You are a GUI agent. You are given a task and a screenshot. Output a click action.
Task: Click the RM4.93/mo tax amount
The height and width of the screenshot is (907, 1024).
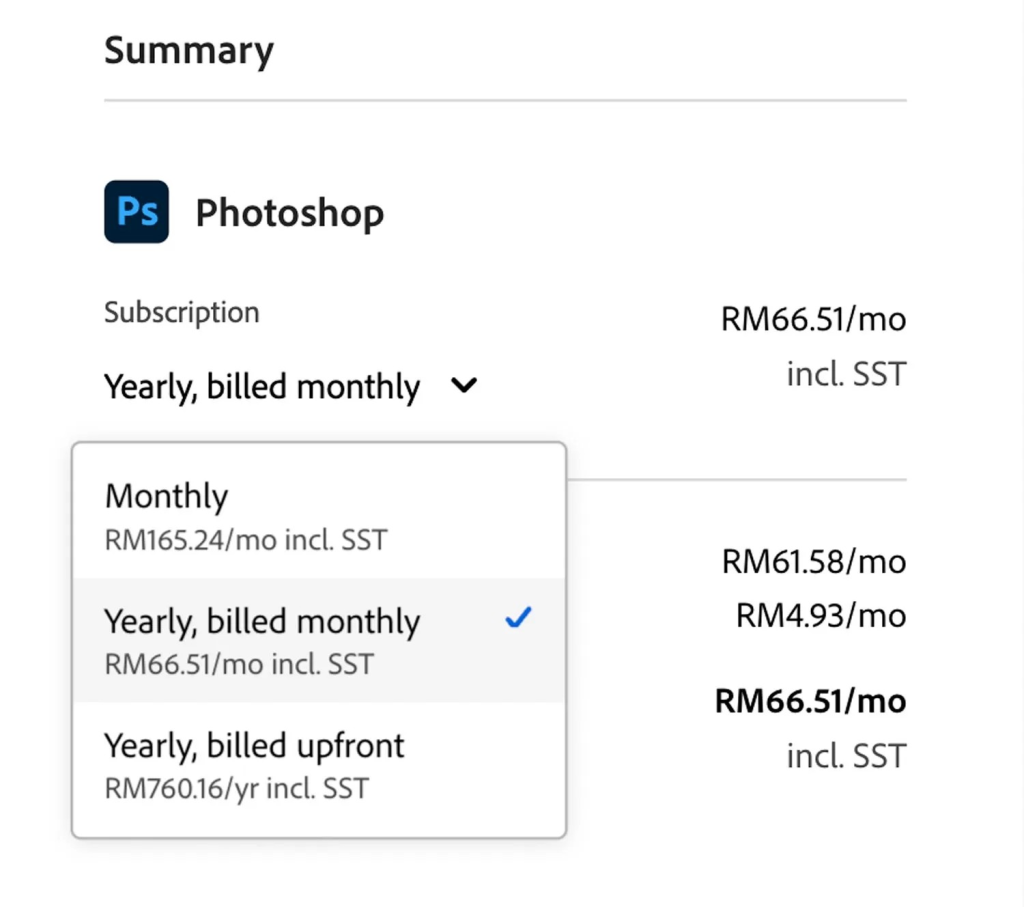(x=821, y=616)
